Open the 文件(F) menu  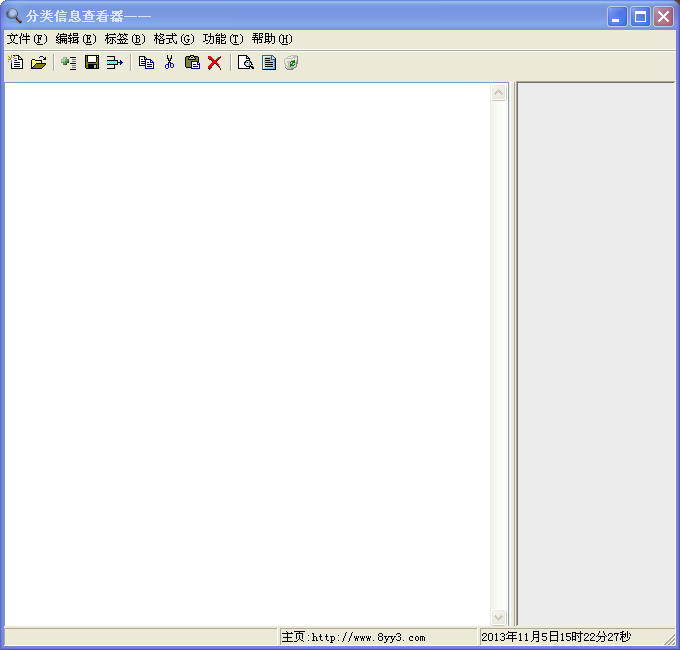(x=27, y=39)
